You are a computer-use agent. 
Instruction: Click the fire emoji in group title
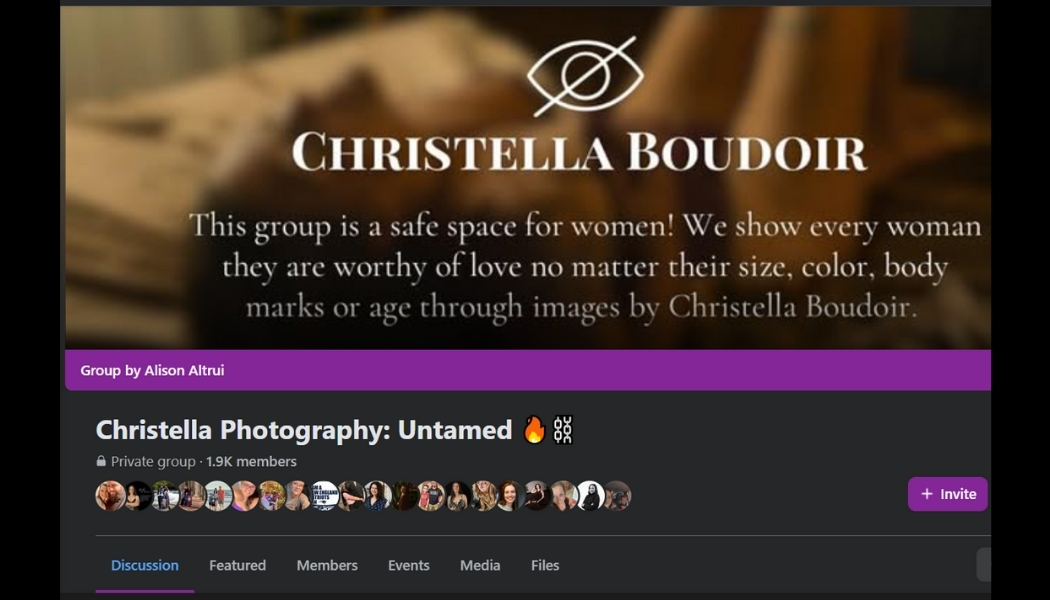[534, 430]
